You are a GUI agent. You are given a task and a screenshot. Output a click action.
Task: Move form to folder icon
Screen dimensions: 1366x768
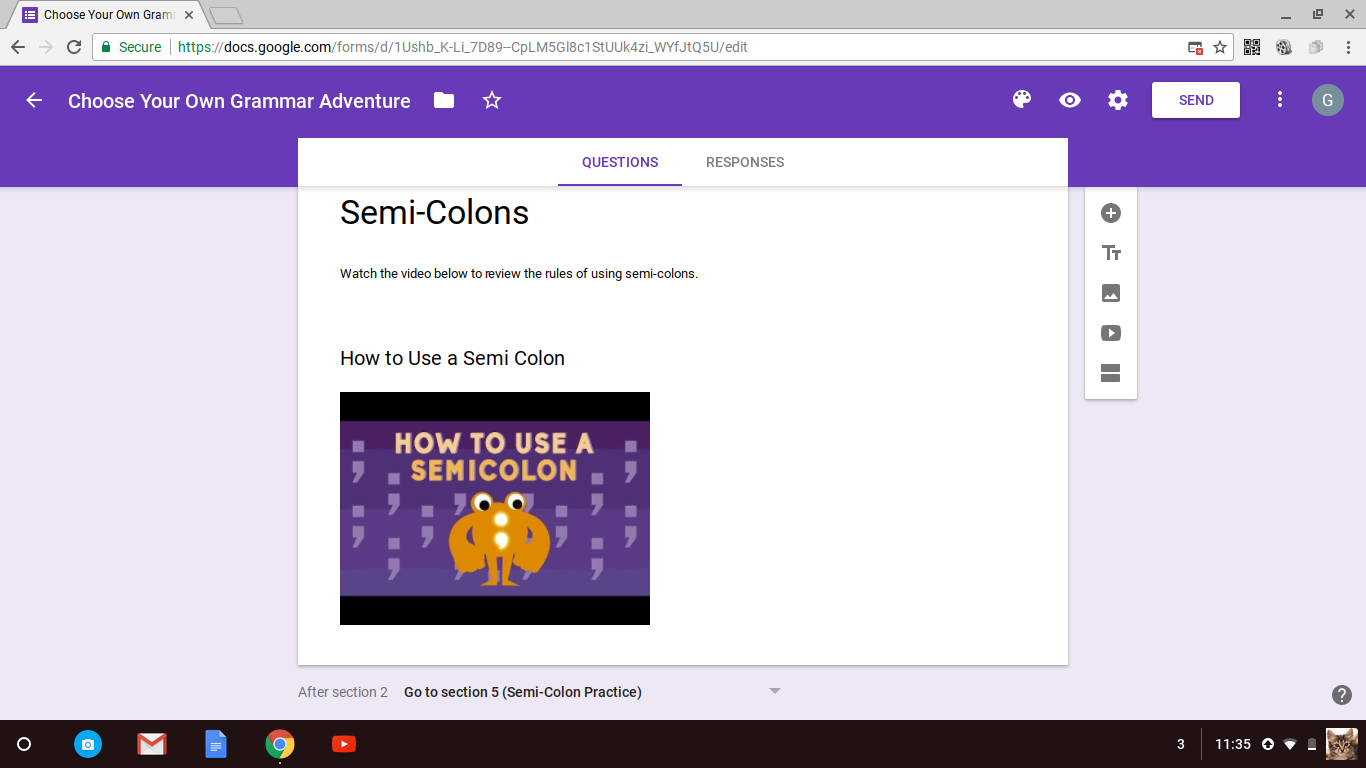[444, 100]
